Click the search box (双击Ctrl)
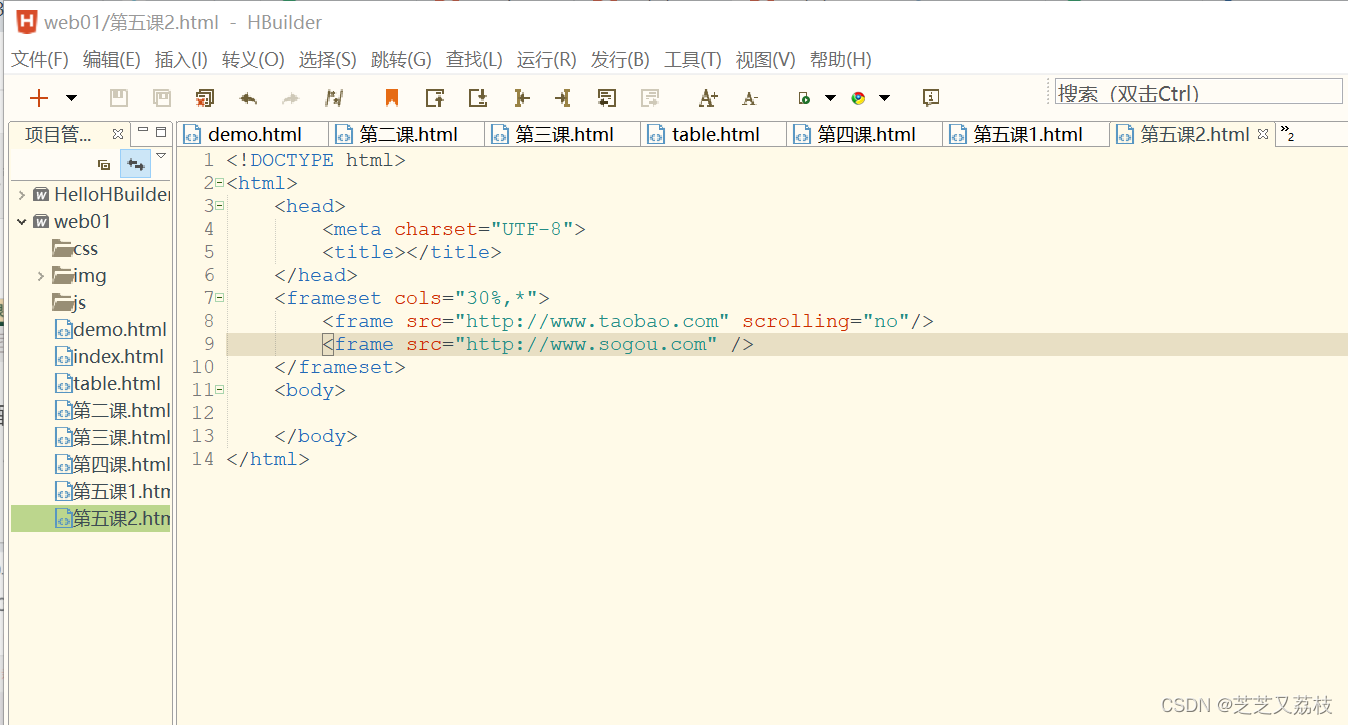 point(1199,93)
